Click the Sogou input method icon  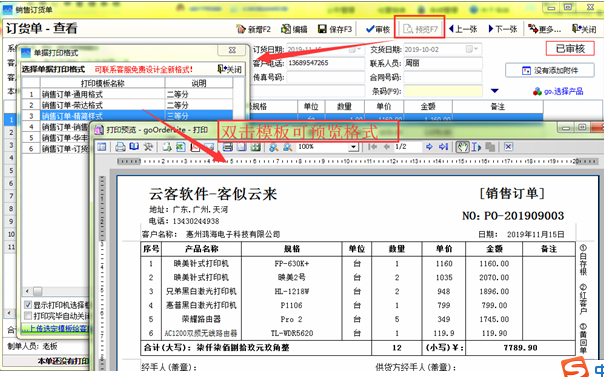[575, 368]
